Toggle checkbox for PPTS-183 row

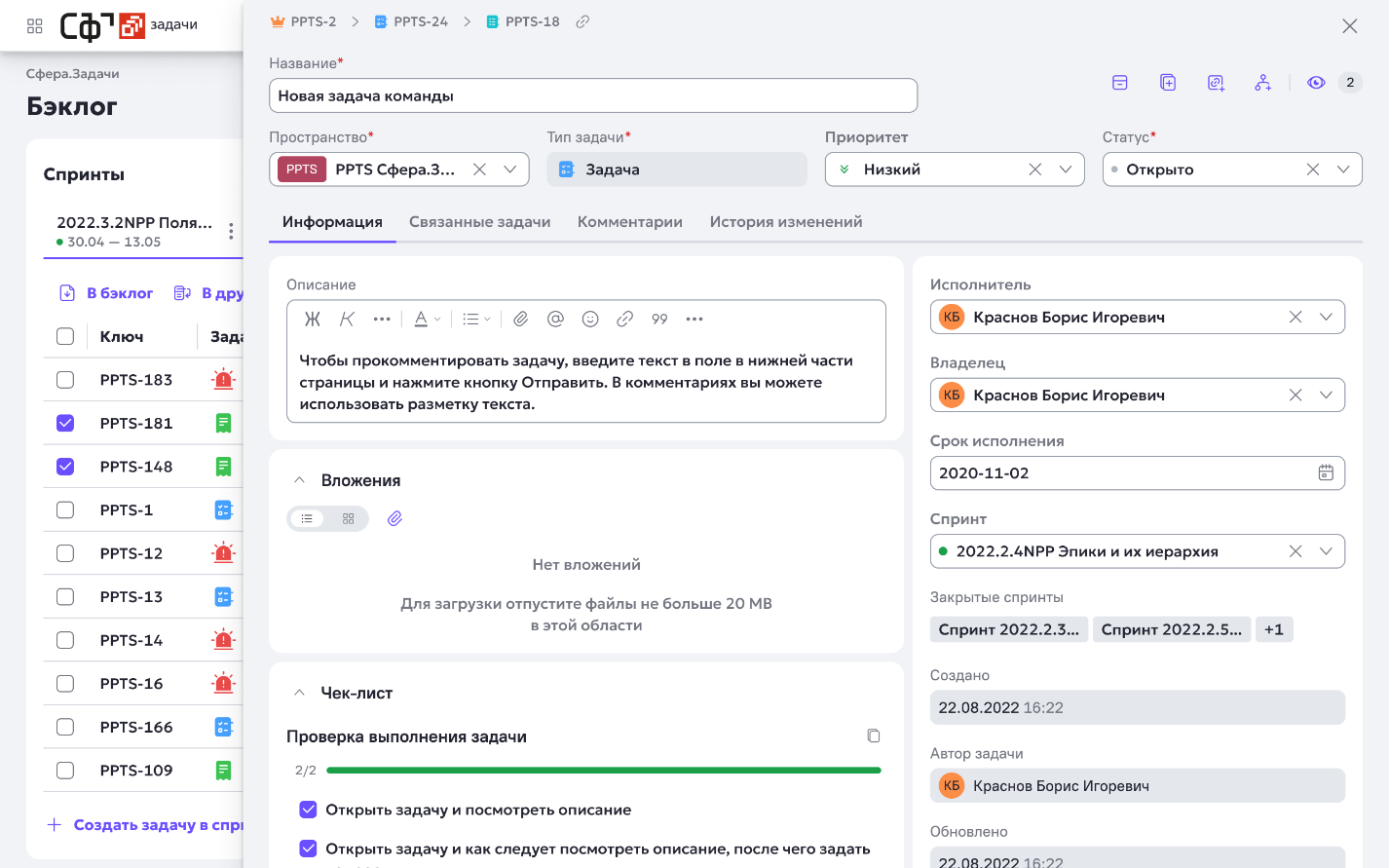coord(65,380)
